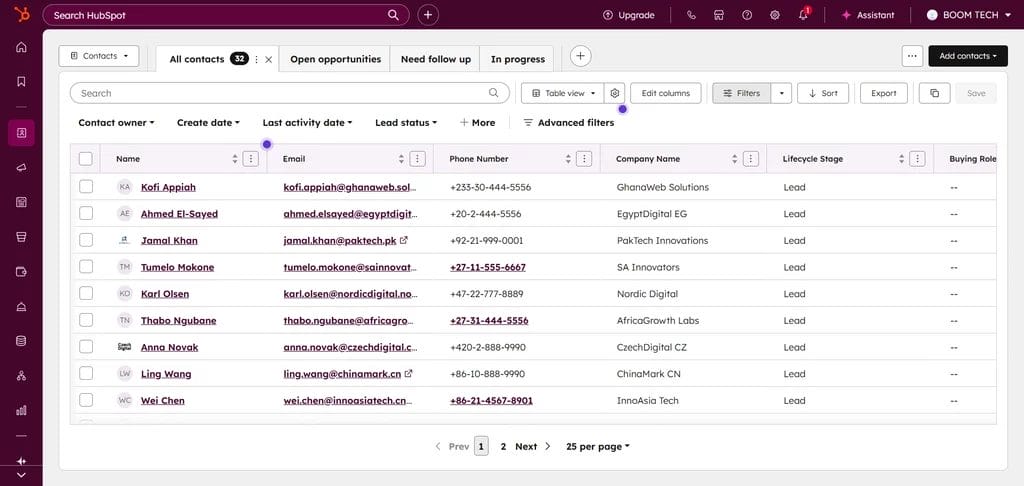1024x486 pixels.
Task: Open the help question mark icon
Action: tap(747, 15)
